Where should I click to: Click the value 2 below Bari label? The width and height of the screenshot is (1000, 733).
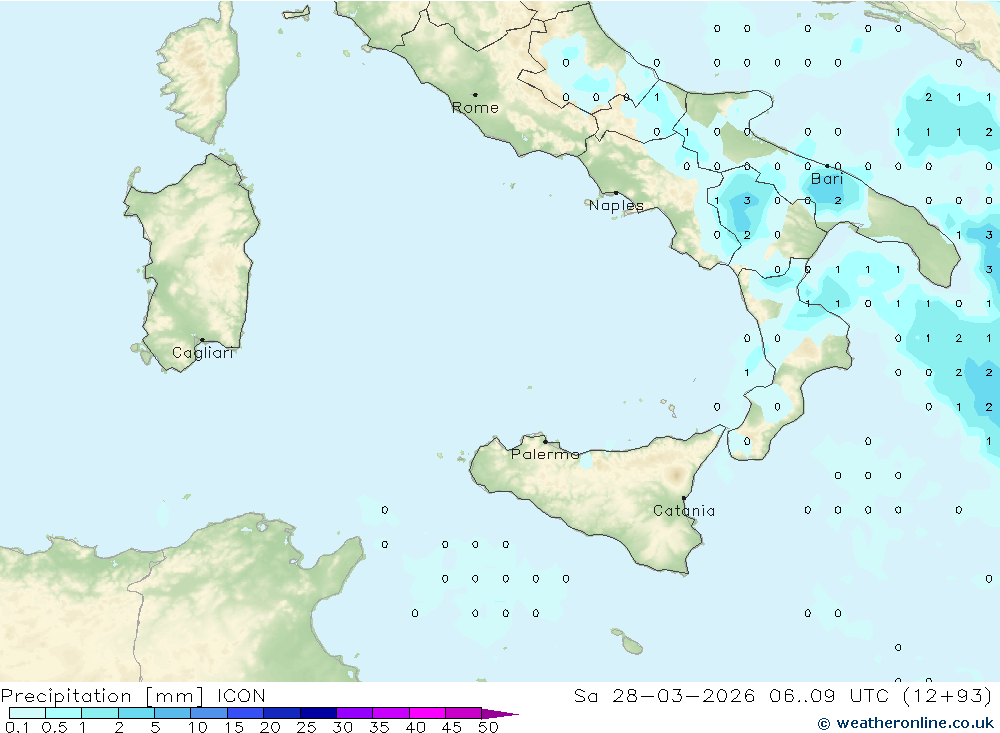pos(838,200)
